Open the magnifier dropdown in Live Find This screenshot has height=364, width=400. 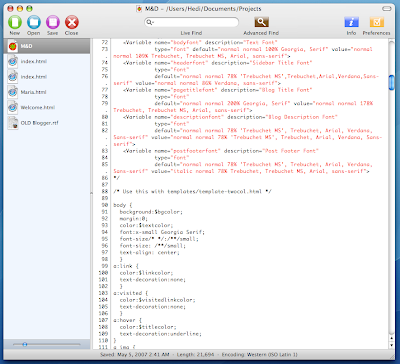(150, 22)
